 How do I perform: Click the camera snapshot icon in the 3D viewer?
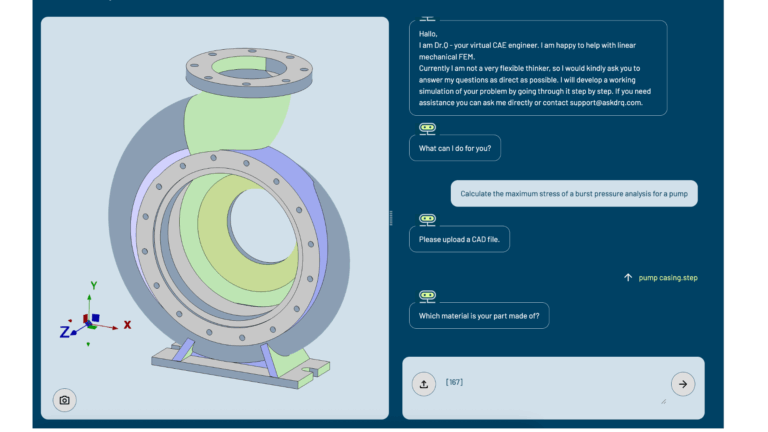click(x=64, y=400)
